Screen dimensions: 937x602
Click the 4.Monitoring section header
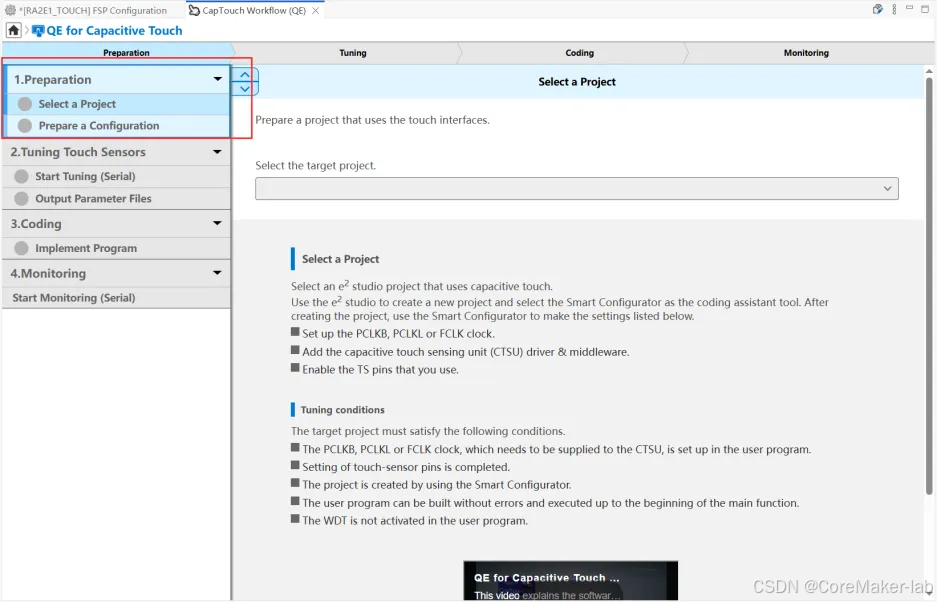tap(116, 273)
